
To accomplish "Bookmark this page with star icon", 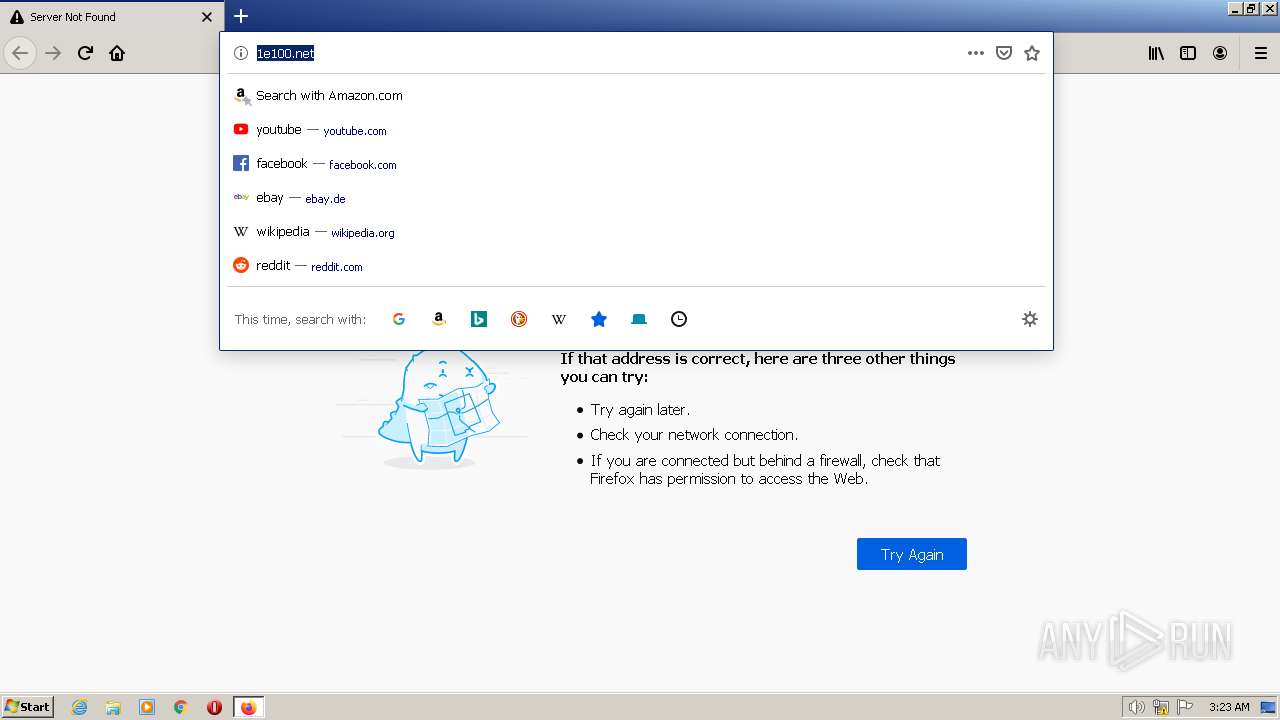I will pos(1032,53).
